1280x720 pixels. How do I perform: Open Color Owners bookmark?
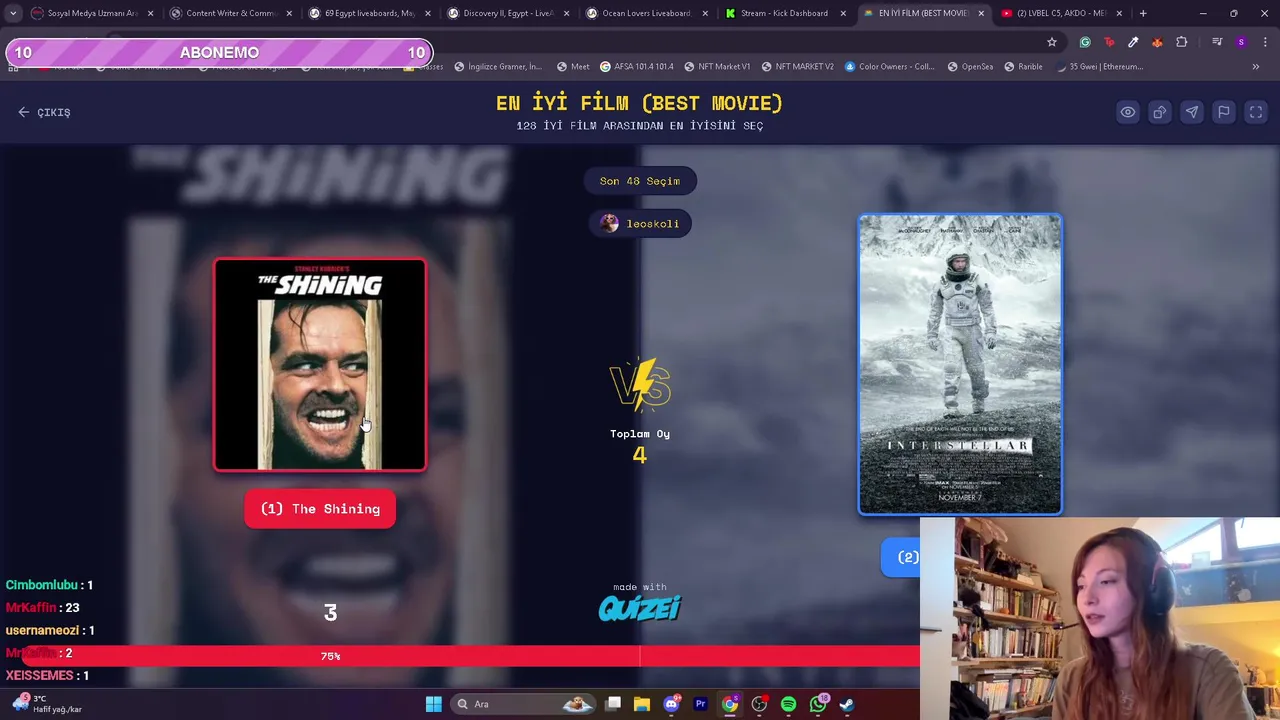(x=889, y=67)
